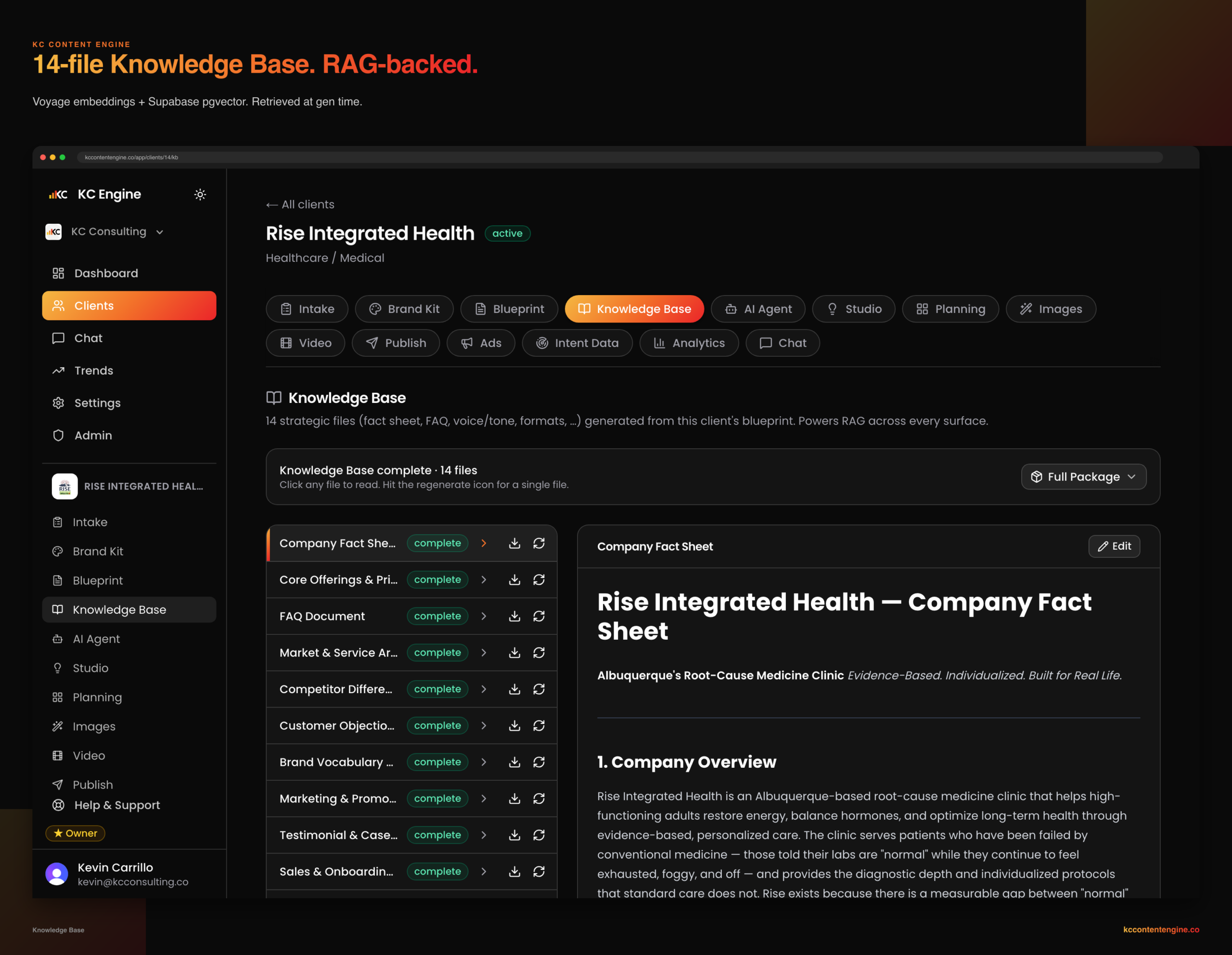Regenerate the Competitor Differentiation file
The image size is (1232, 955).
click(x=539, y=689)
